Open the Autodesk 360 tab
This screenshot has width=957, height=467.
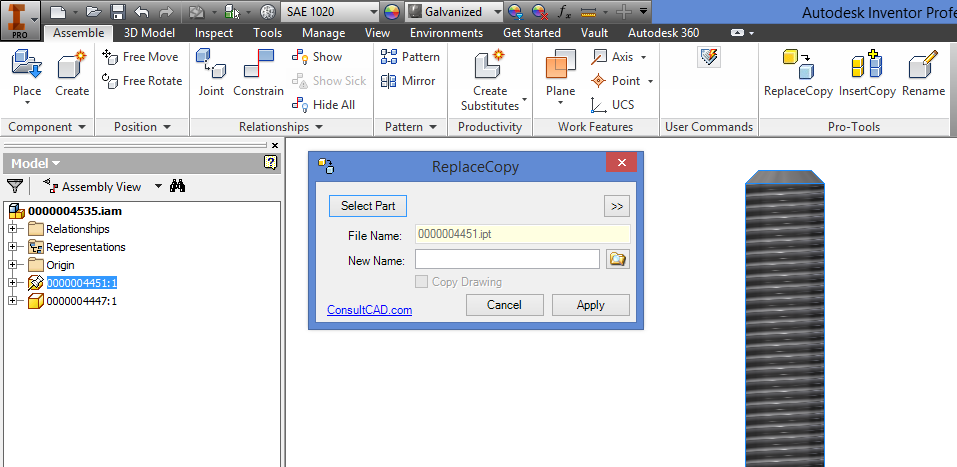coord(663,33)
